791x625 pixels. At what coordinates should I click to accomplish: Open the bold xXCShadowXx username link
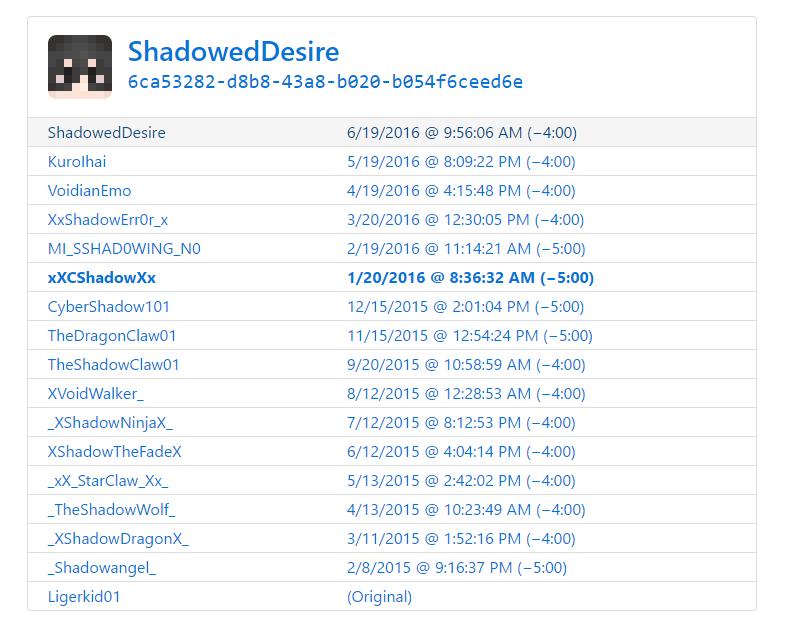click(102, 278)
